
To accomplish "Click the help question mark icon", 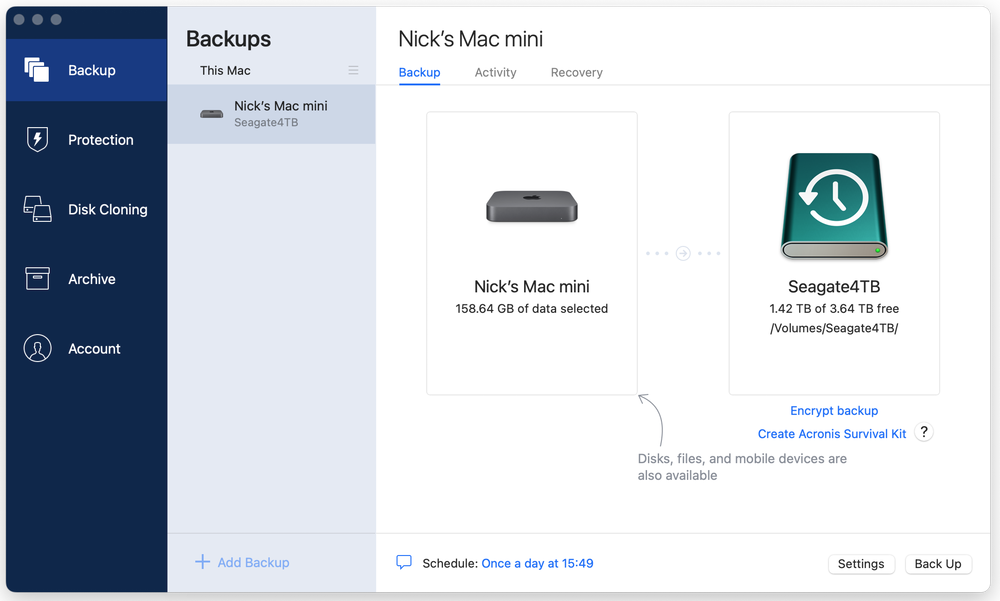I will coord(925,433).
